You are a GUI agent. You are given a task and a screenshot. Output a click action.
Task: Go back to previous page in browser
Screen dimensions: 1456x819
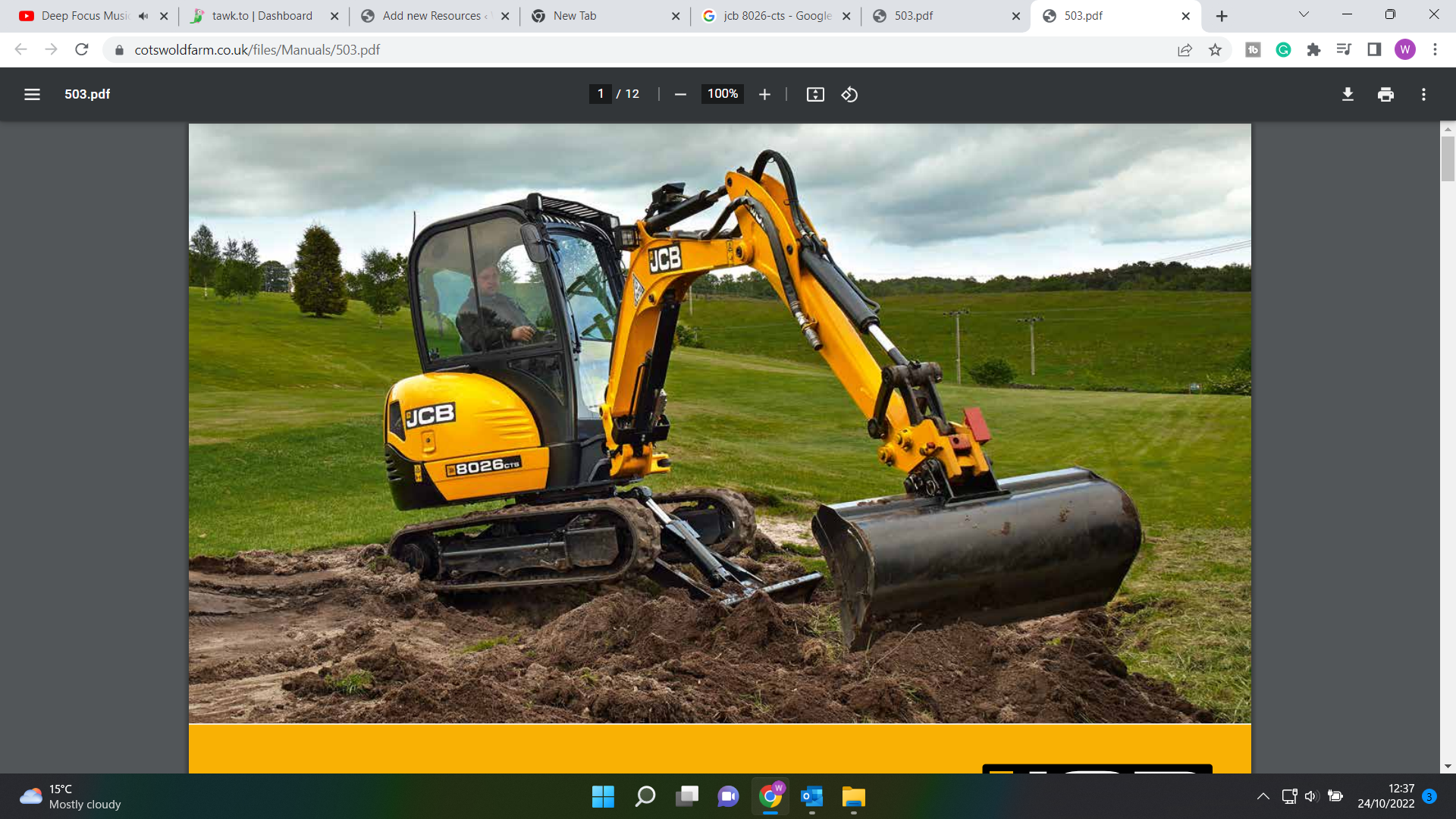[x=20, y=49]
